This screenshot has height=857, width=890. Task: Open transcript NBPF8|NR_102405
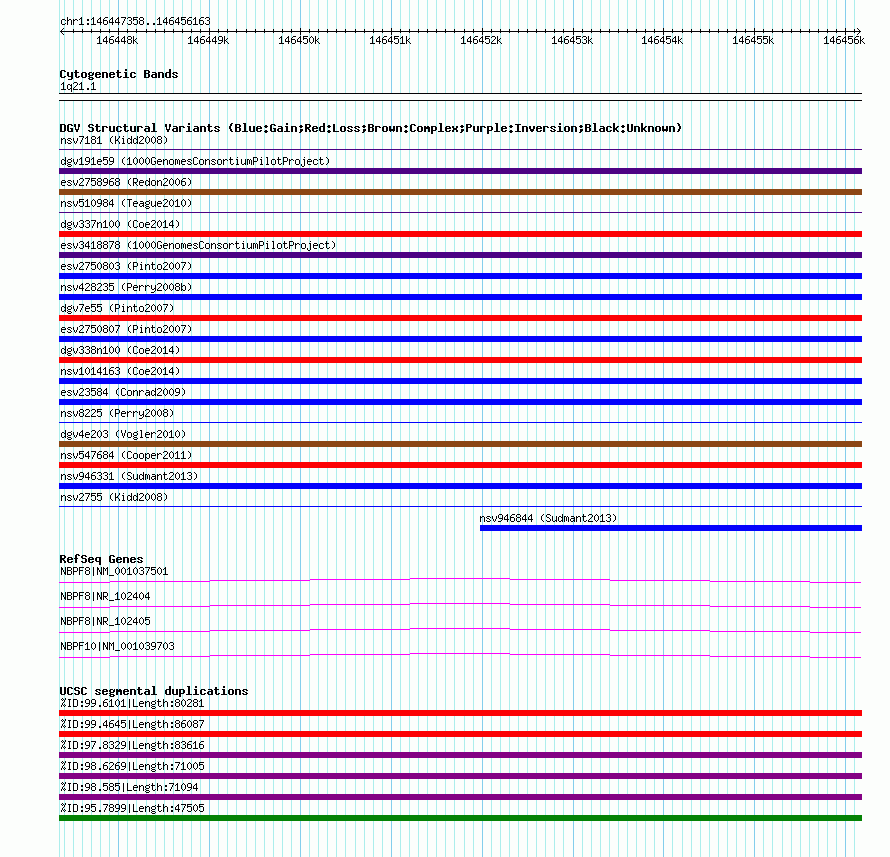pyautogui.click(x=105, y=621)
